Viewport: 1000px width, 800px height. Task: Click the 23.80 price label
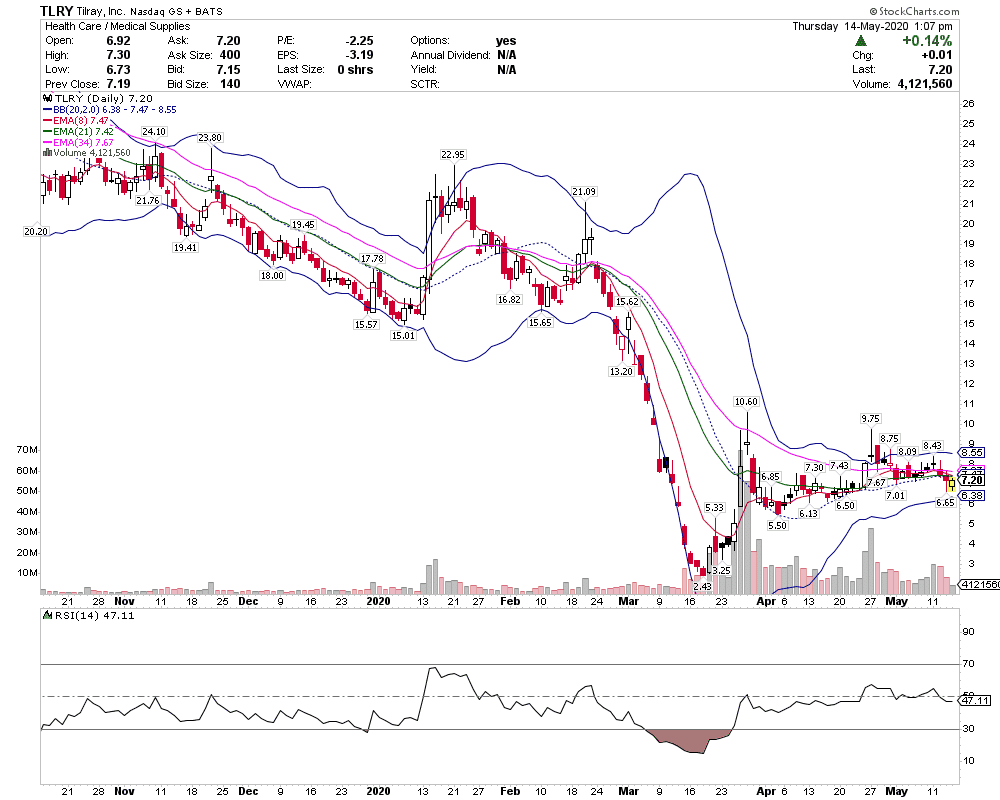point(210,137)
